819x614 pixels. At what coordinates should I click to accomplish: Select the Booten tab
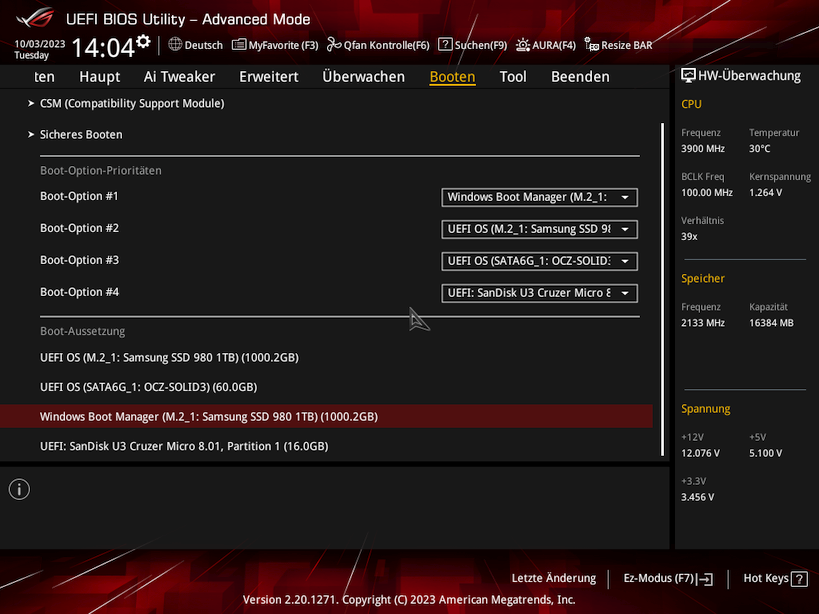pos(452,77)
